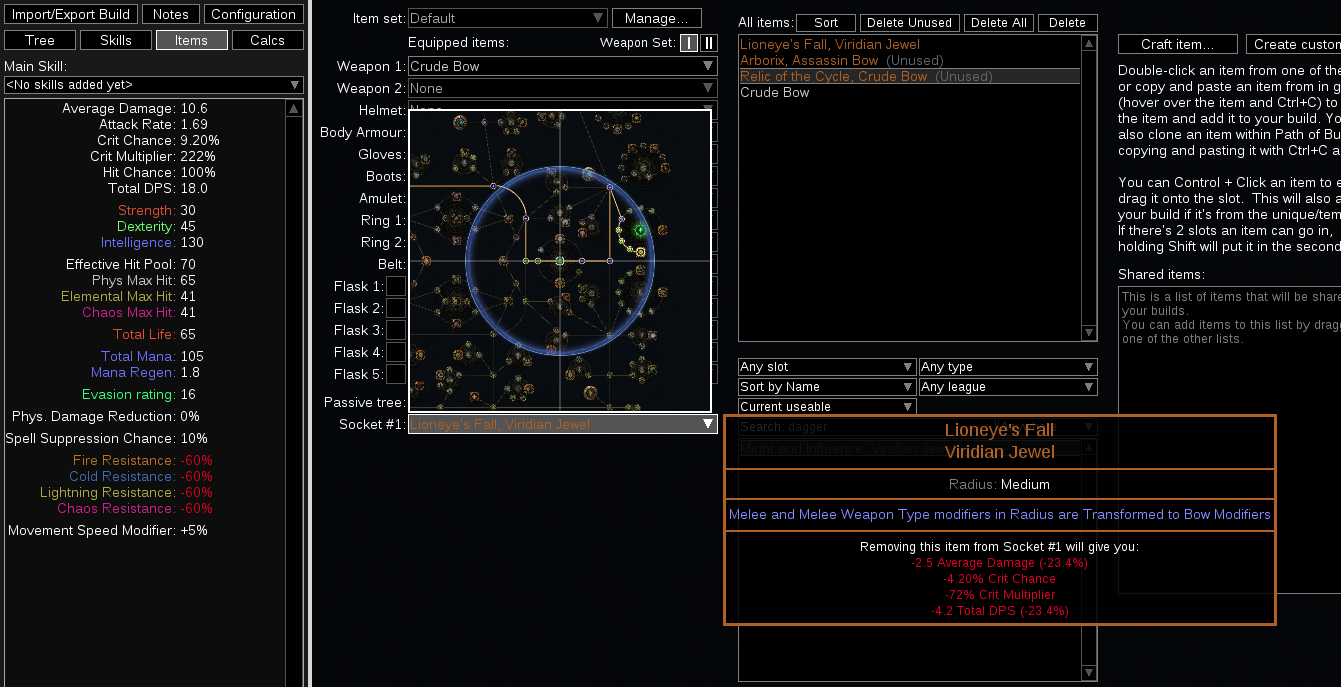
Task: Toggle the Flask 5 checkbox
Action: tap(396, 374)
